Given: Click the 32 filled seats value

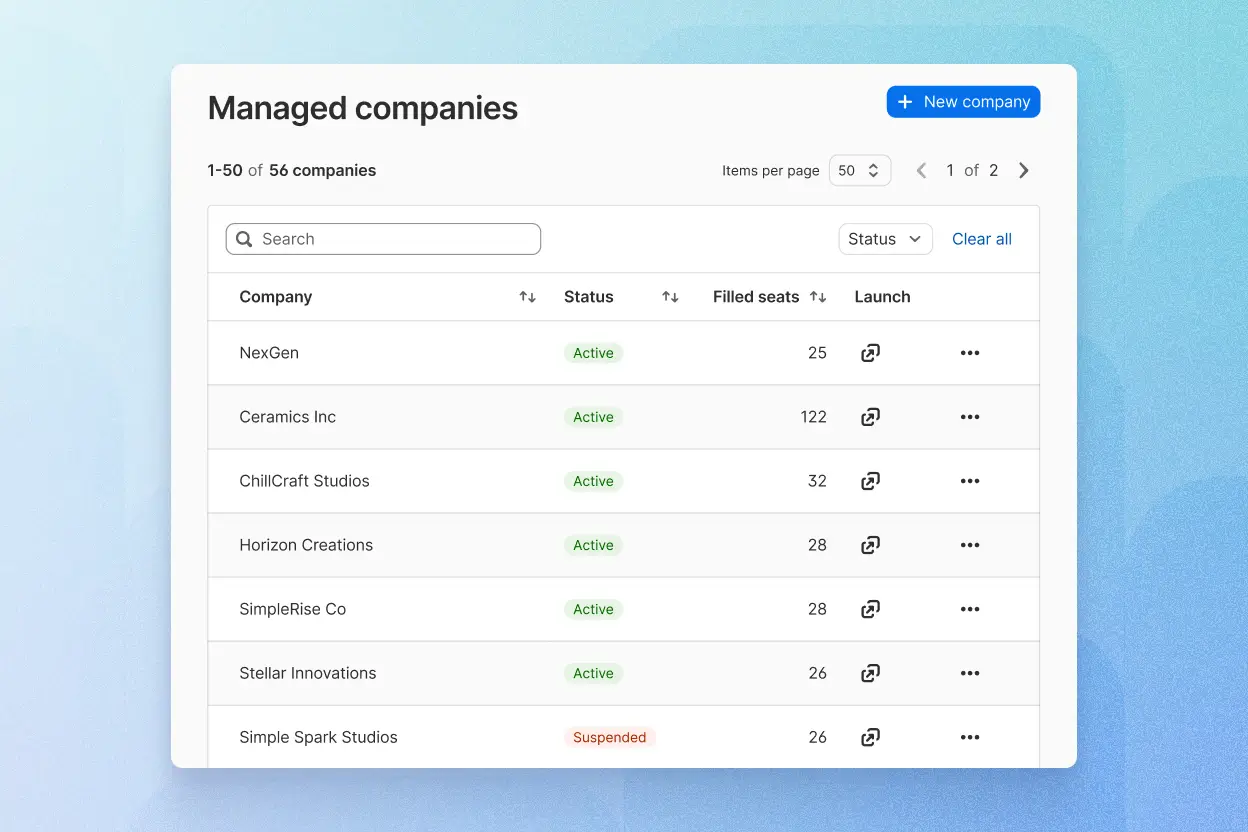Looking at the screenshot, I should 817,481.
